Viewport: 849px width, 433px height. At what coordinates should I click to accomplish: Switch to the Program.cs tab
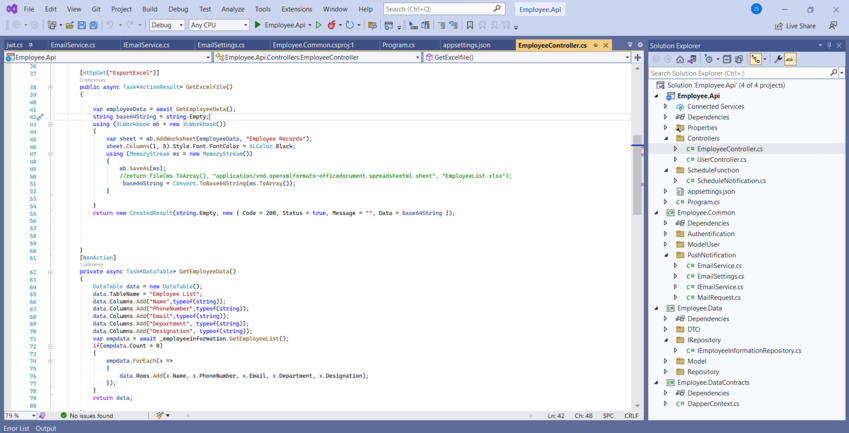(399, 45)
